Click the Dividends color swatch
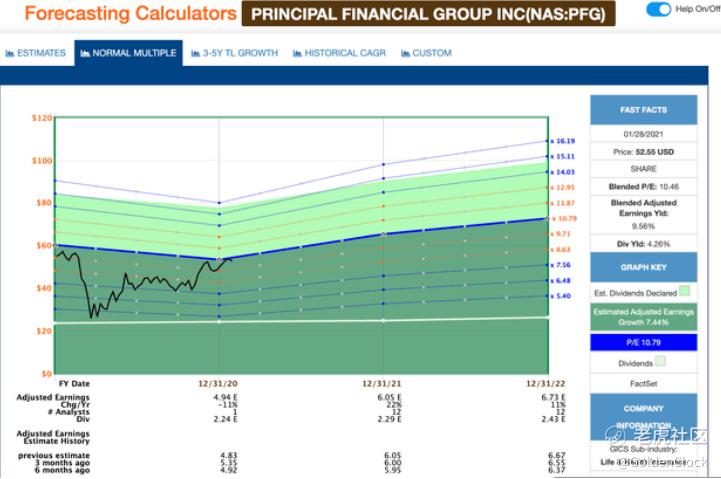 coord(660,361)
